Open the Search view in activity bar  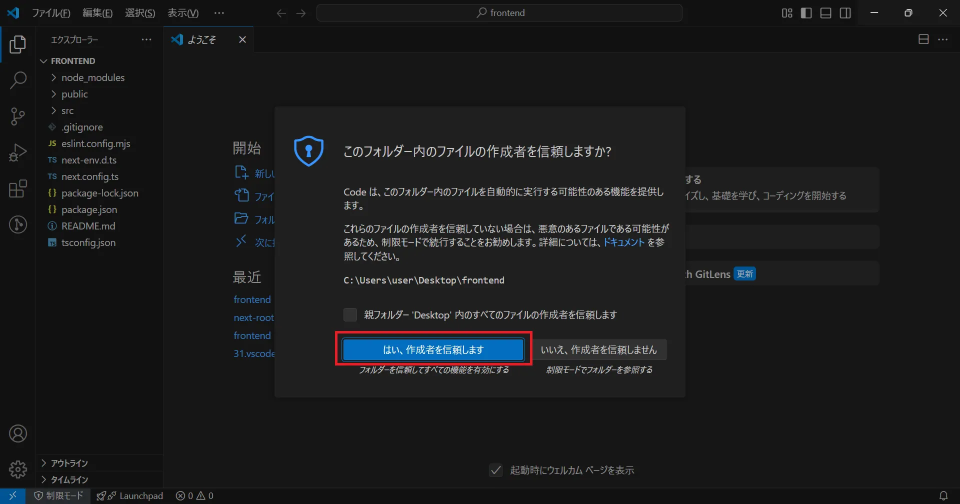tap(18, 80)
